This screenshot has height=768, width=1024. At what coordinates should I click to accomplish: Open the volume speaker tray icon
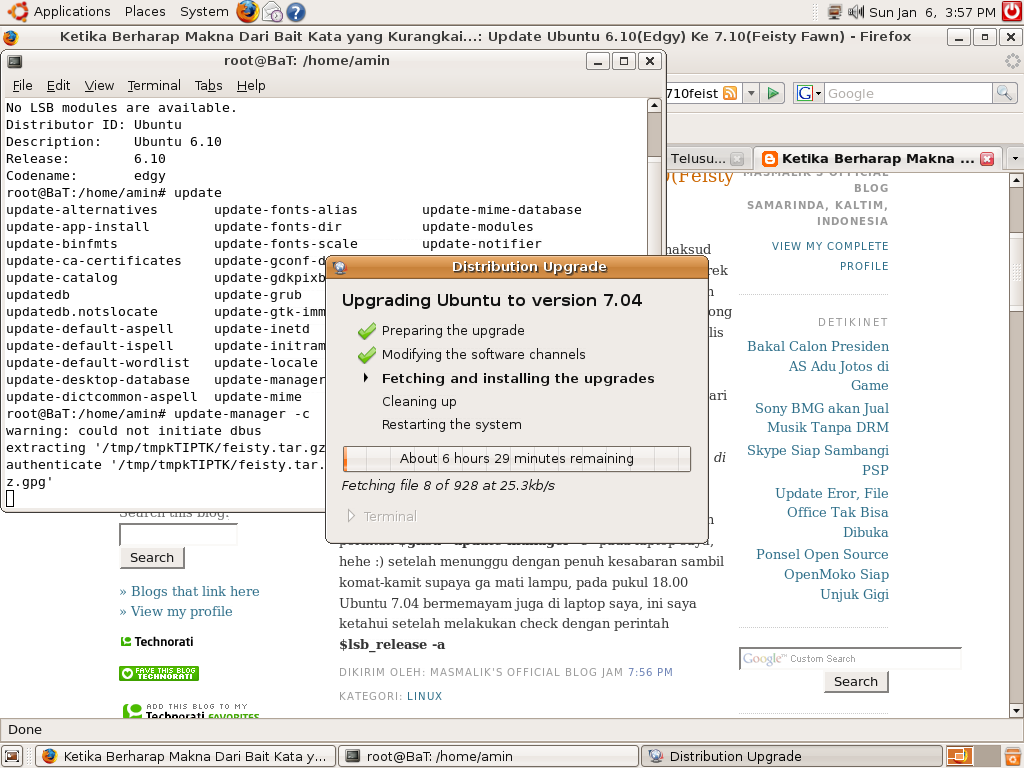pos(856,12)
